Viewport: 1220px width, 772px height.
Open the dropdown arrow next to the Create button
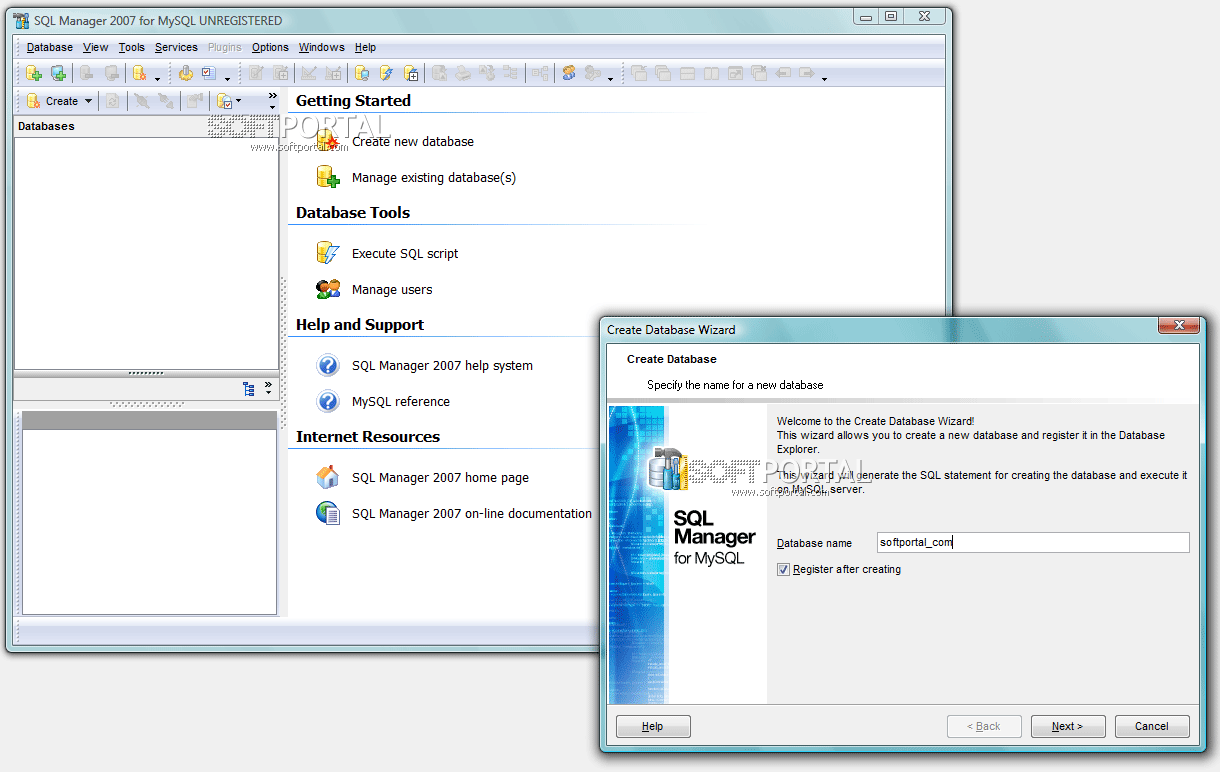(88, 101)
